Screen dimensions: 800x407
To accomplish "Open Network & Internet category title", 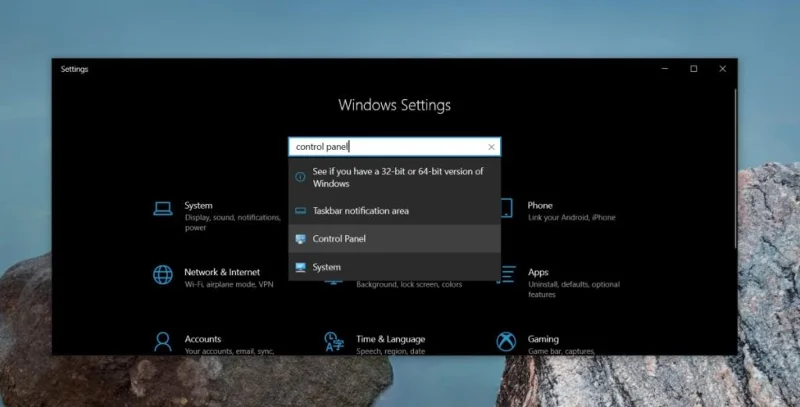I will click(222, 272).
